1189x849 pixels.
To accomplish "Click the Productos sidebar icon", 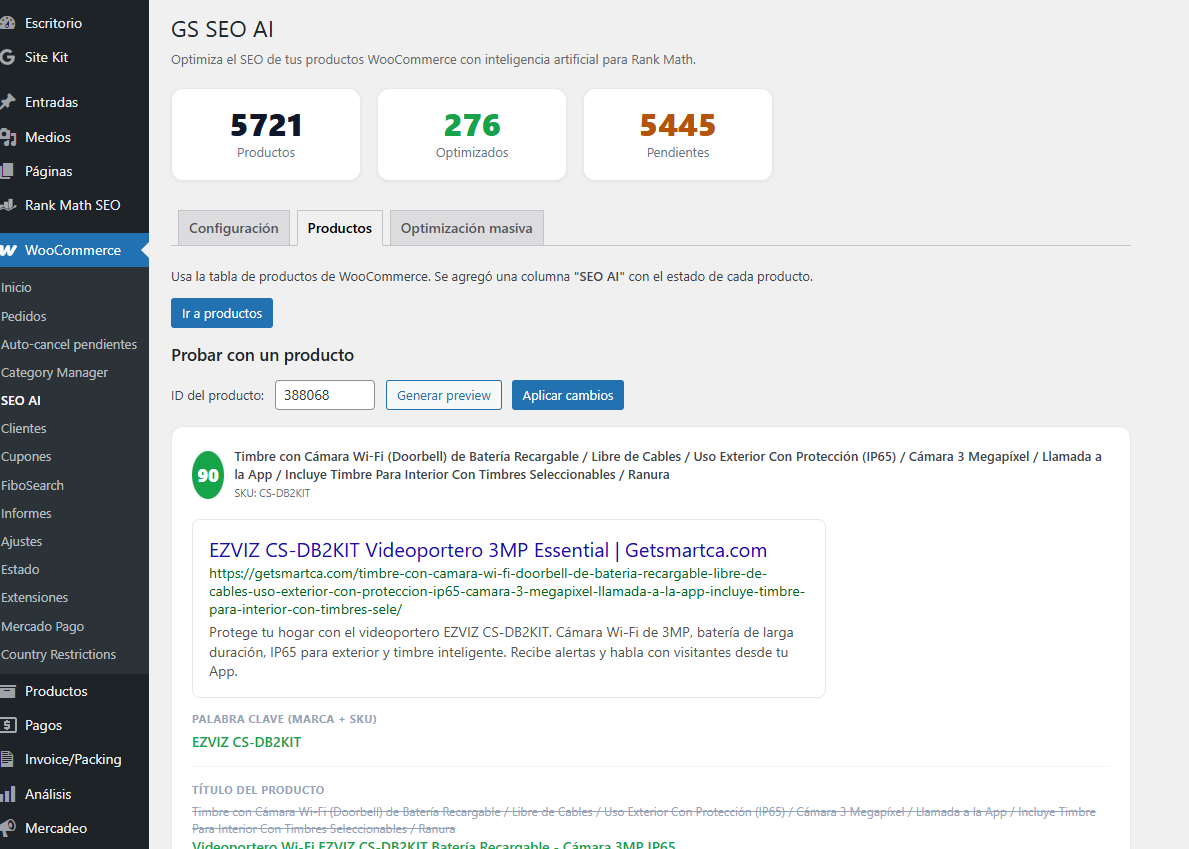I will pos(11,690).
